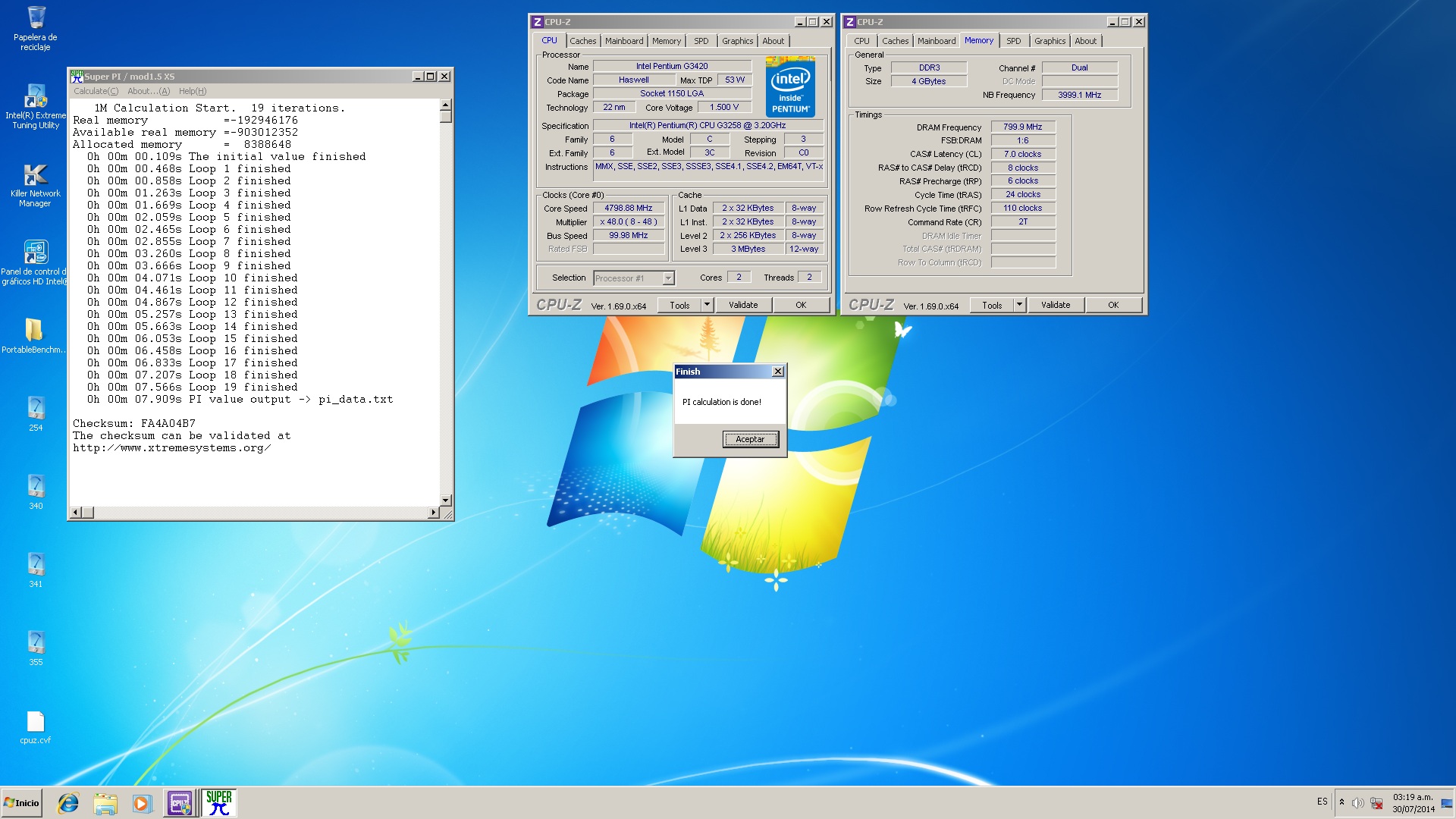Click Validate button in right CPU-Z
This screenshot has height=819, width=1456.
pos(1056,305)
